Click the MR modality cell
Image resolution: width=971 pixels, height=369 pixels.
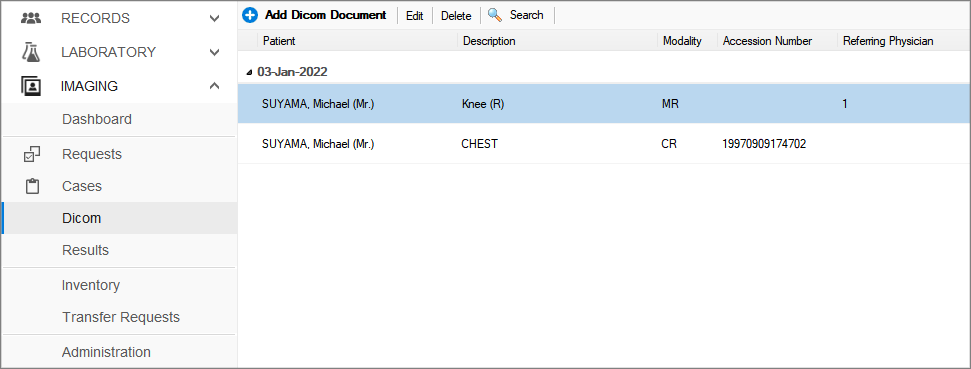670,104
